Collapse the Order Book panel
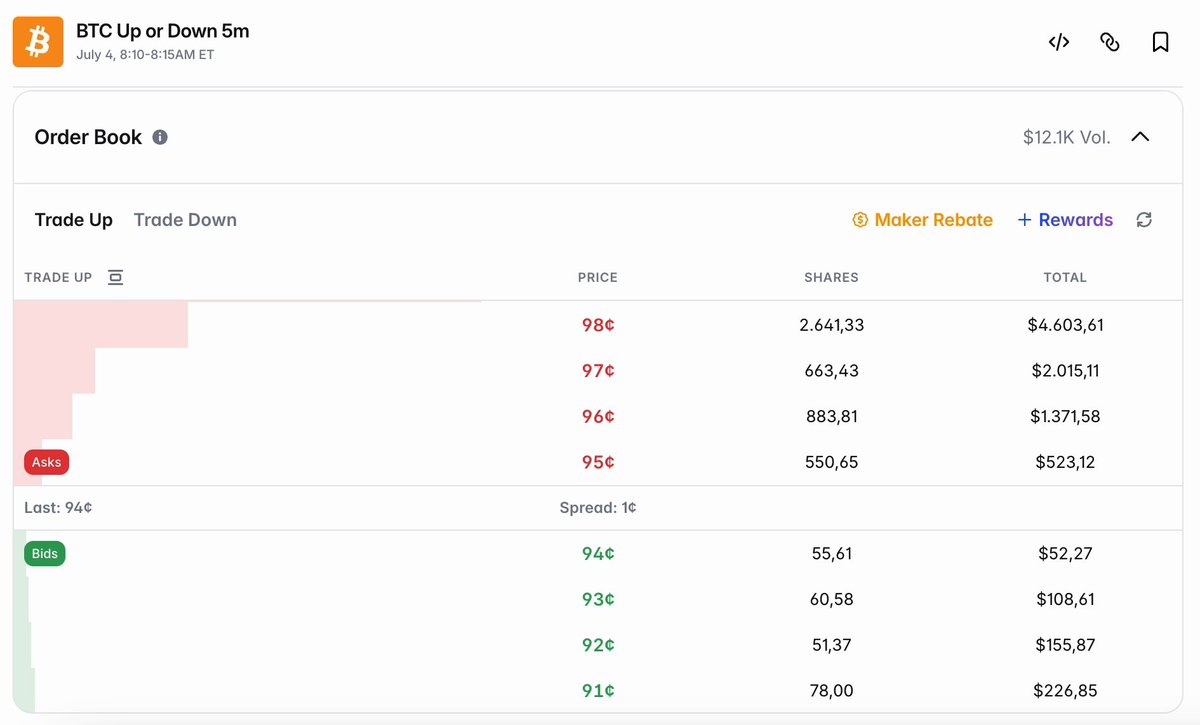Image resolution: width=1200 pixels, height=725 pixels. click(x=1140, y=137)
